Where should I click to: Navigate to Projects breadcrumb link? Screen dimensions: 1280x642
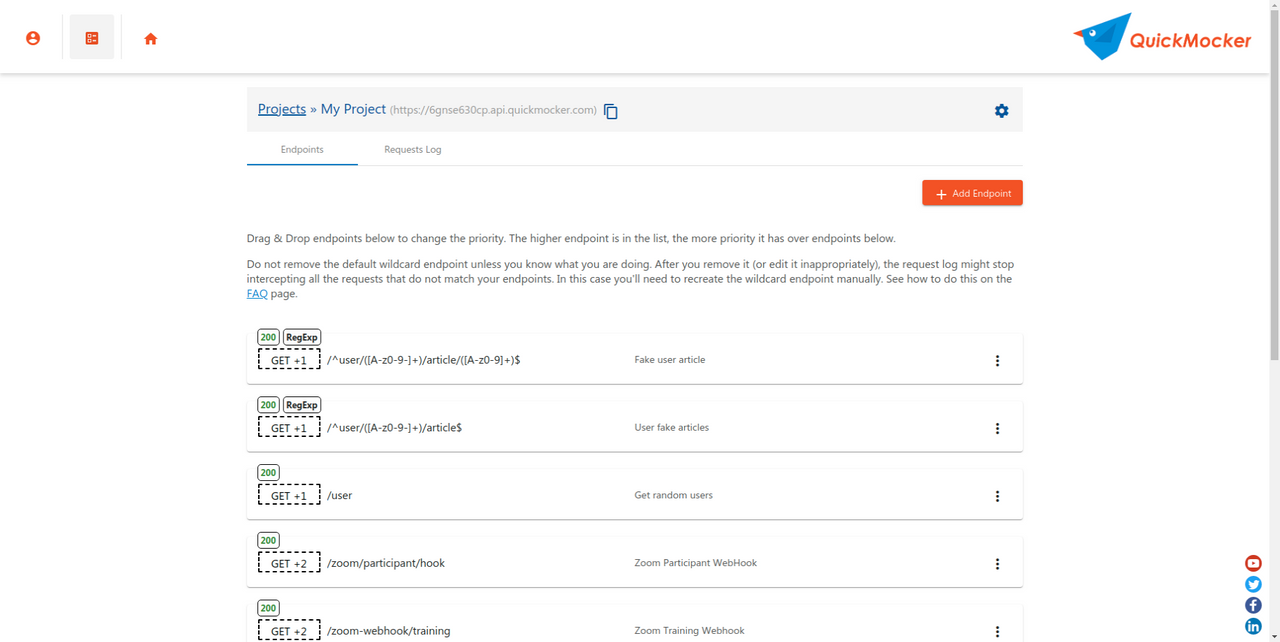pyautogui.click(x=282, y=110)
